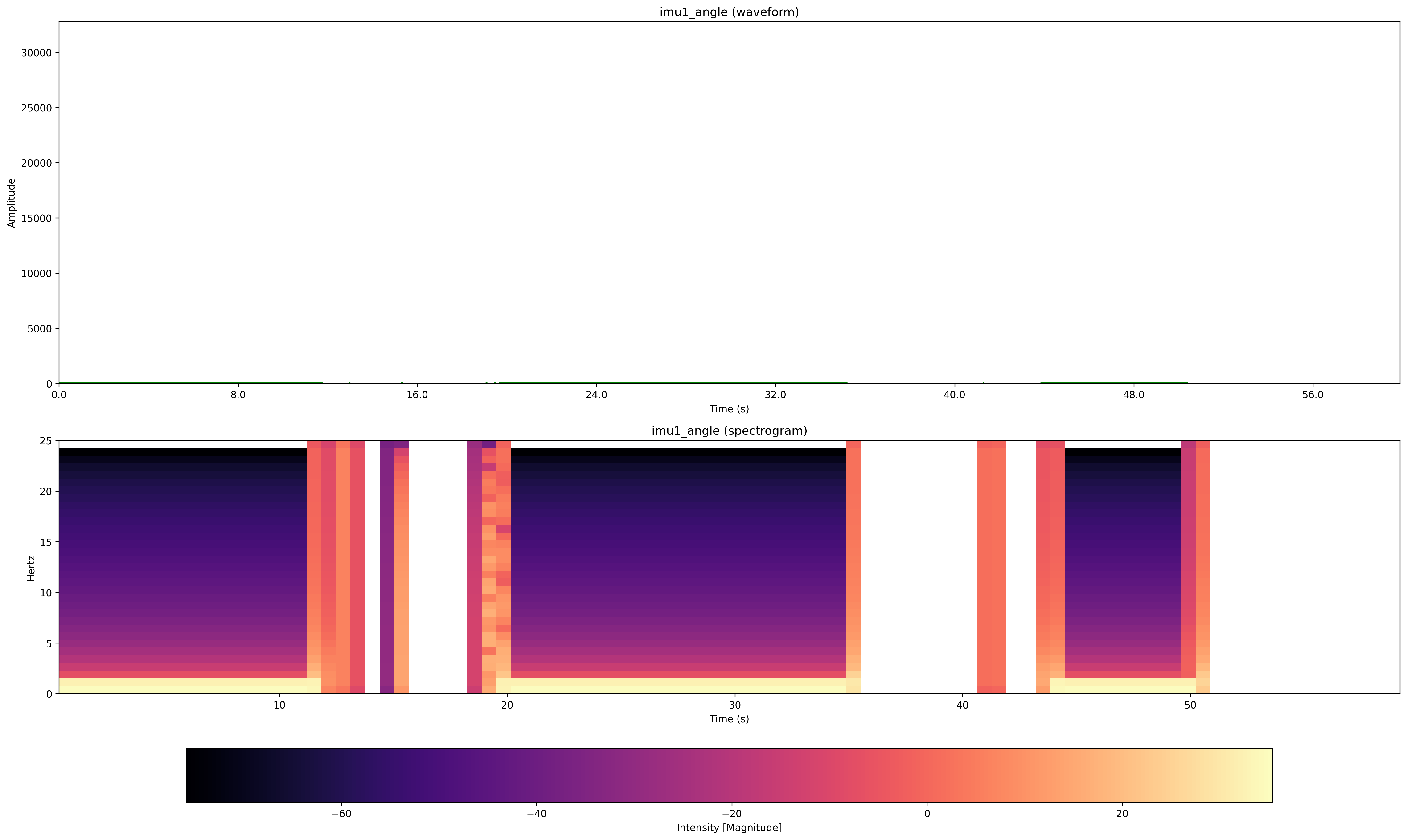Click the pale yellow colorbar end
Viewport: 1407px width, 840px height.
coord(1263,775)
